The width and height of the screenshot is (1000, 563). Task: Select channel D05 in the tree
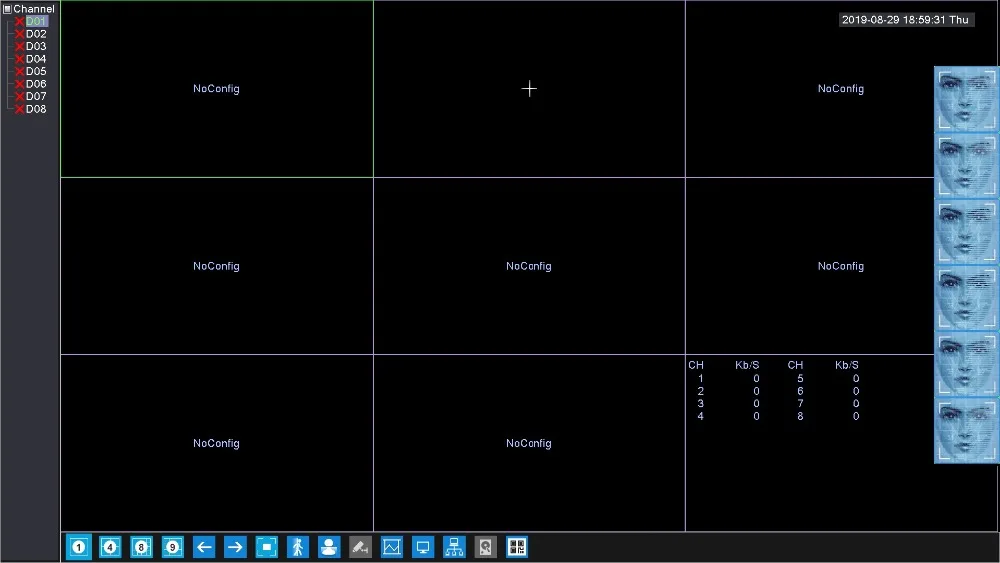36,71
